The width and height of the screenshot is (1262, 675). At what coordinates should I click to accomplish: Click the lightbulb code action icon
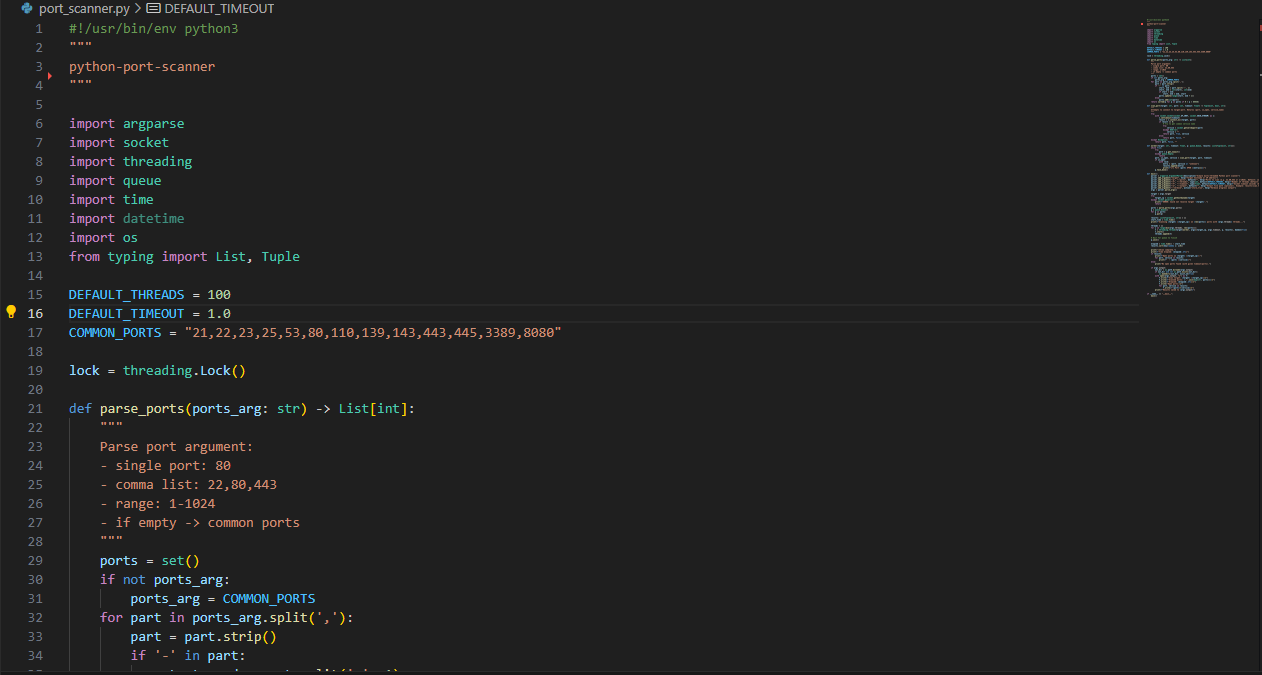[x=12, y=313]
